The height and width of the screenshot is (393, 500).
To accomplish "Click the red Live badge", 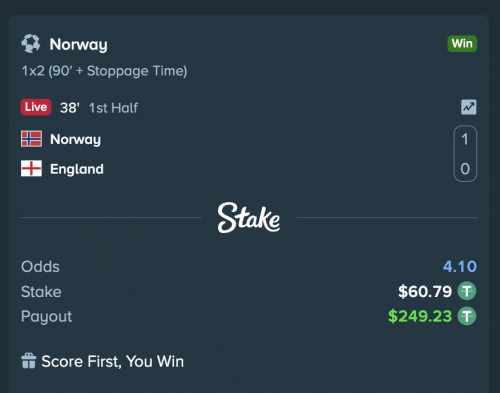I will (x=36, y=107).
